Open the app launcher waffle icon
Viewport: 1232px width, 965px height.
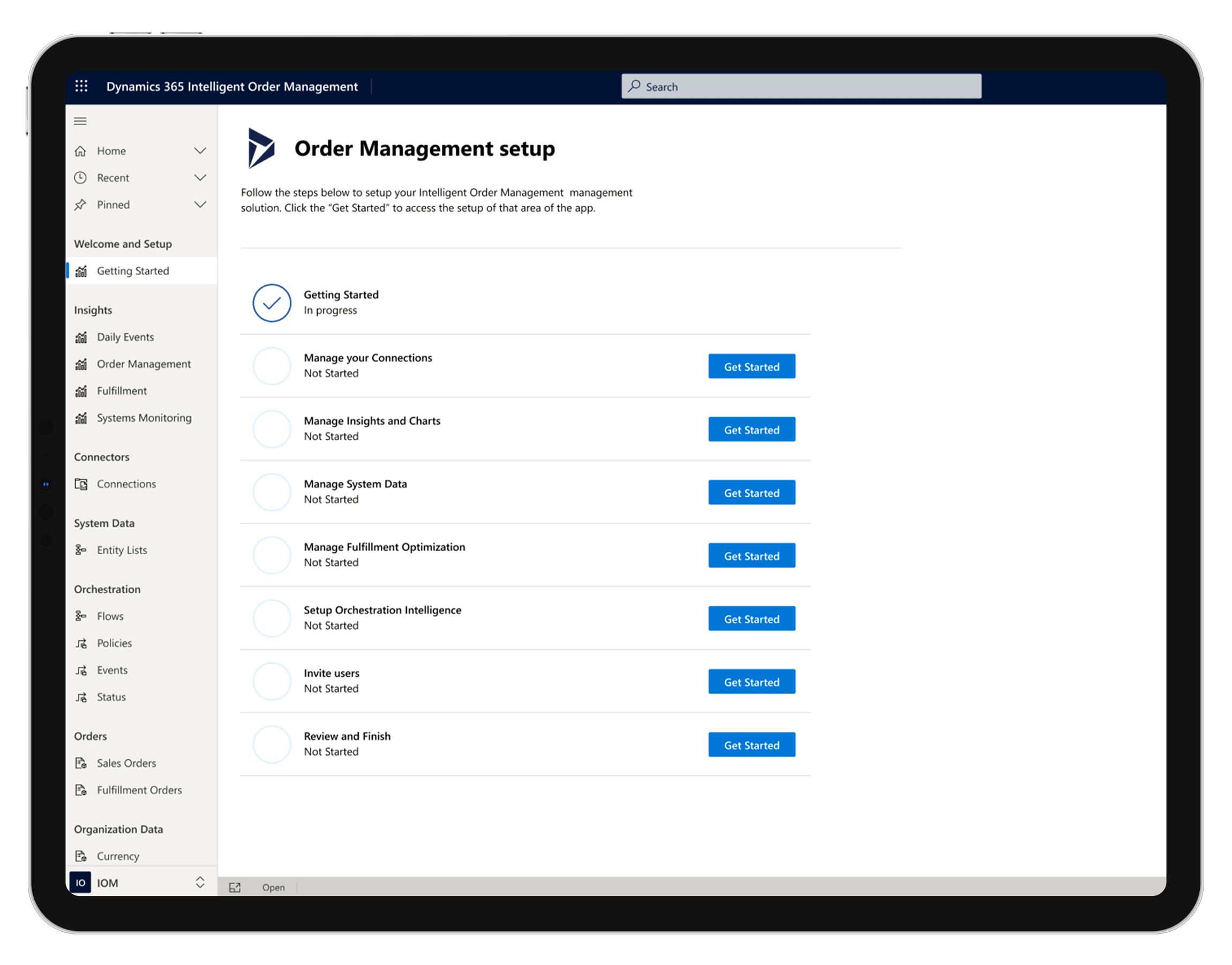click(81, 86)
